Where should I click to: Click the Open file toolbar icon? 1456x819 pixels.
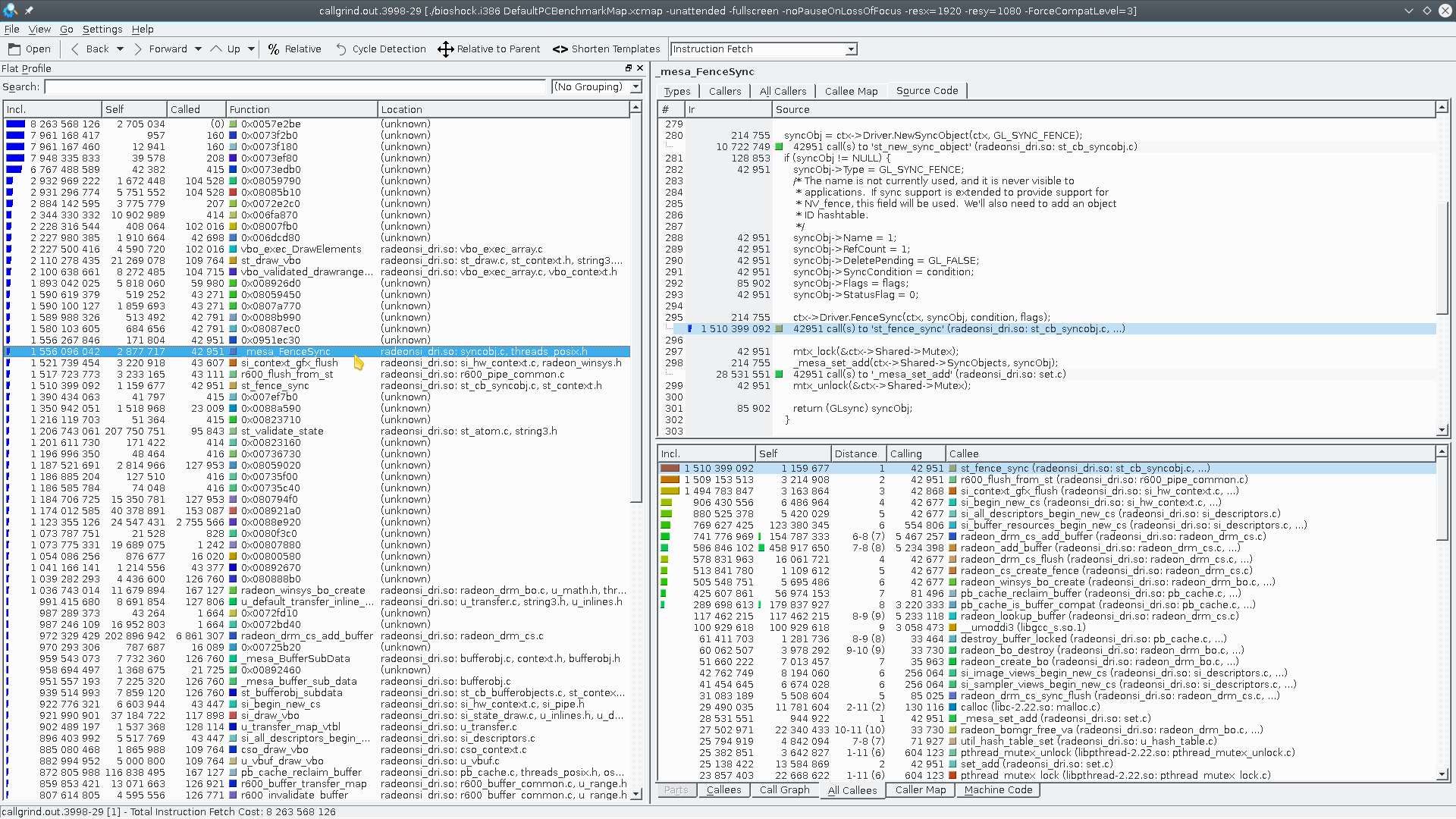pyautogui.click(x=14, y=49)
